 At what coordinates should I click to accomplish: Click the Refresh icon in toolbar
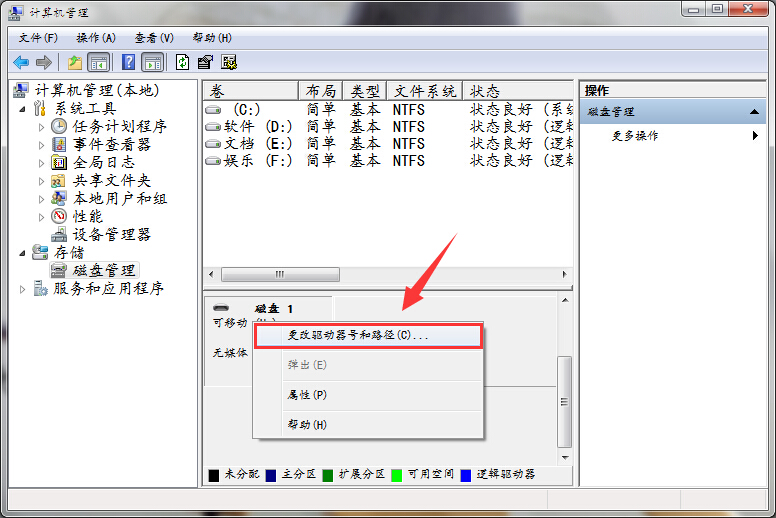tap(182, 62)
